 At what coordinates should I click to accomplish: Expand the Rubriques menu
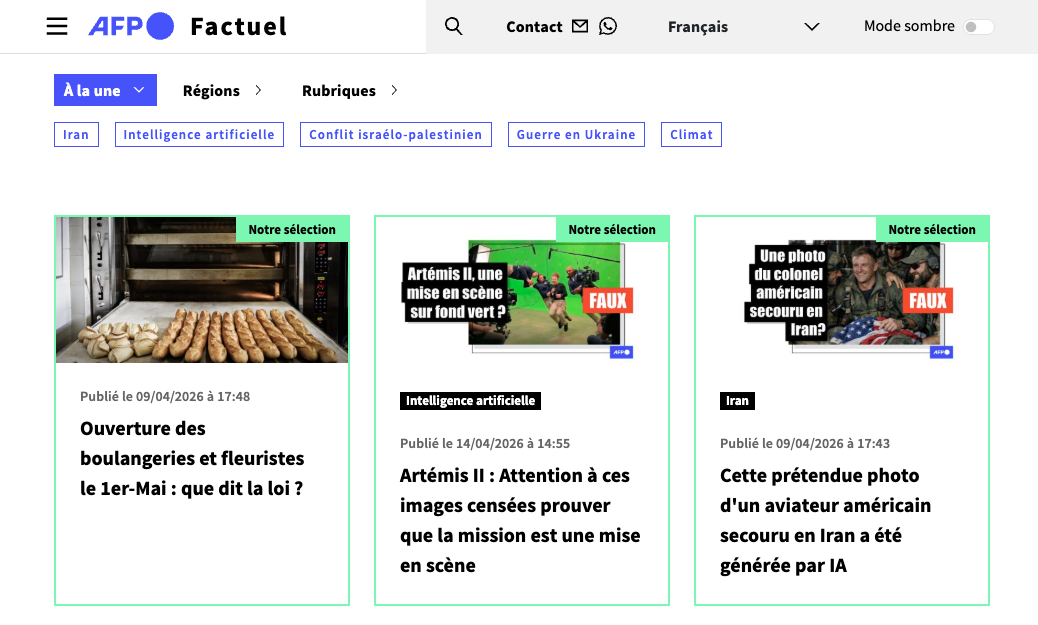point(350,90)
